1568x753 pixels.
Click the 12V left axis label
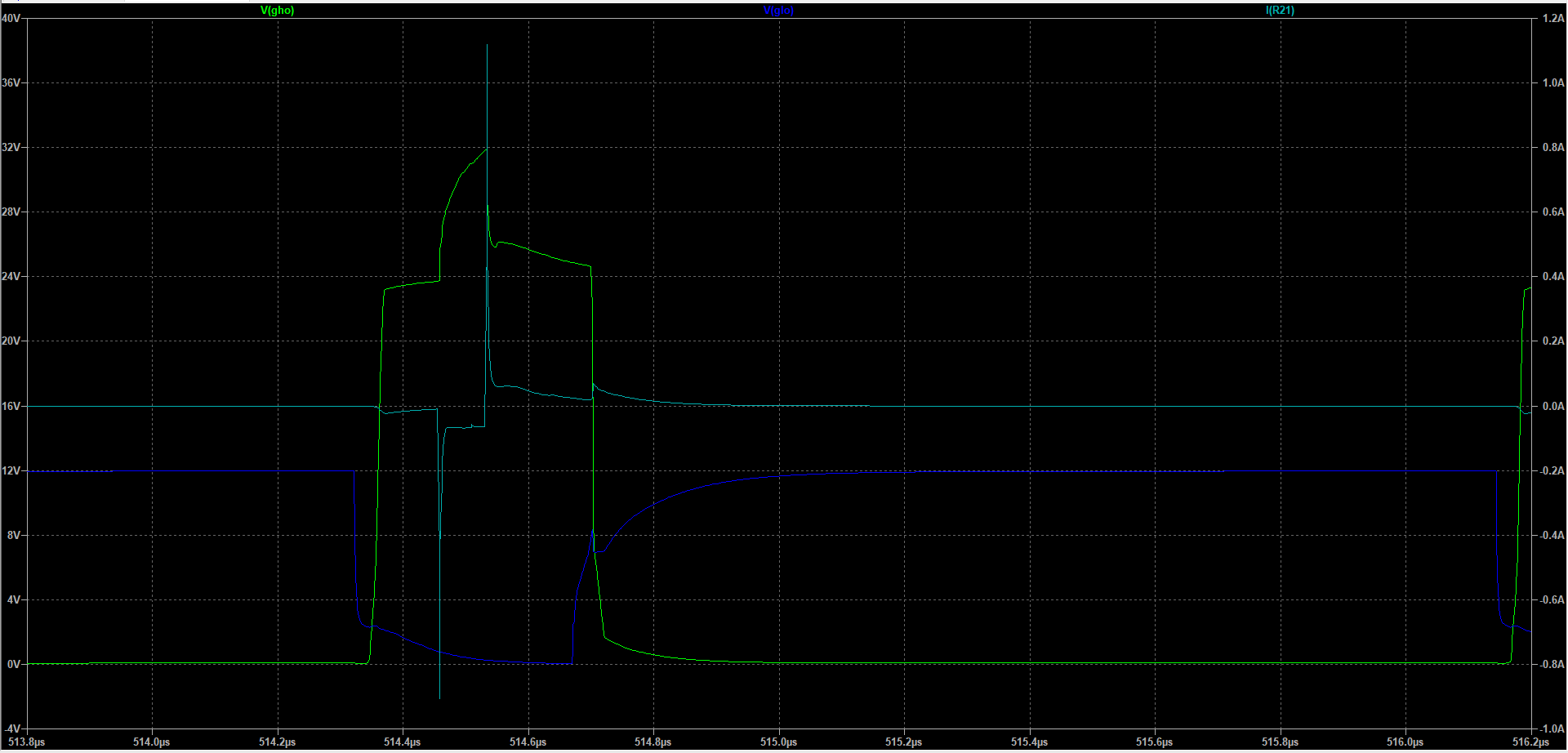11,470
